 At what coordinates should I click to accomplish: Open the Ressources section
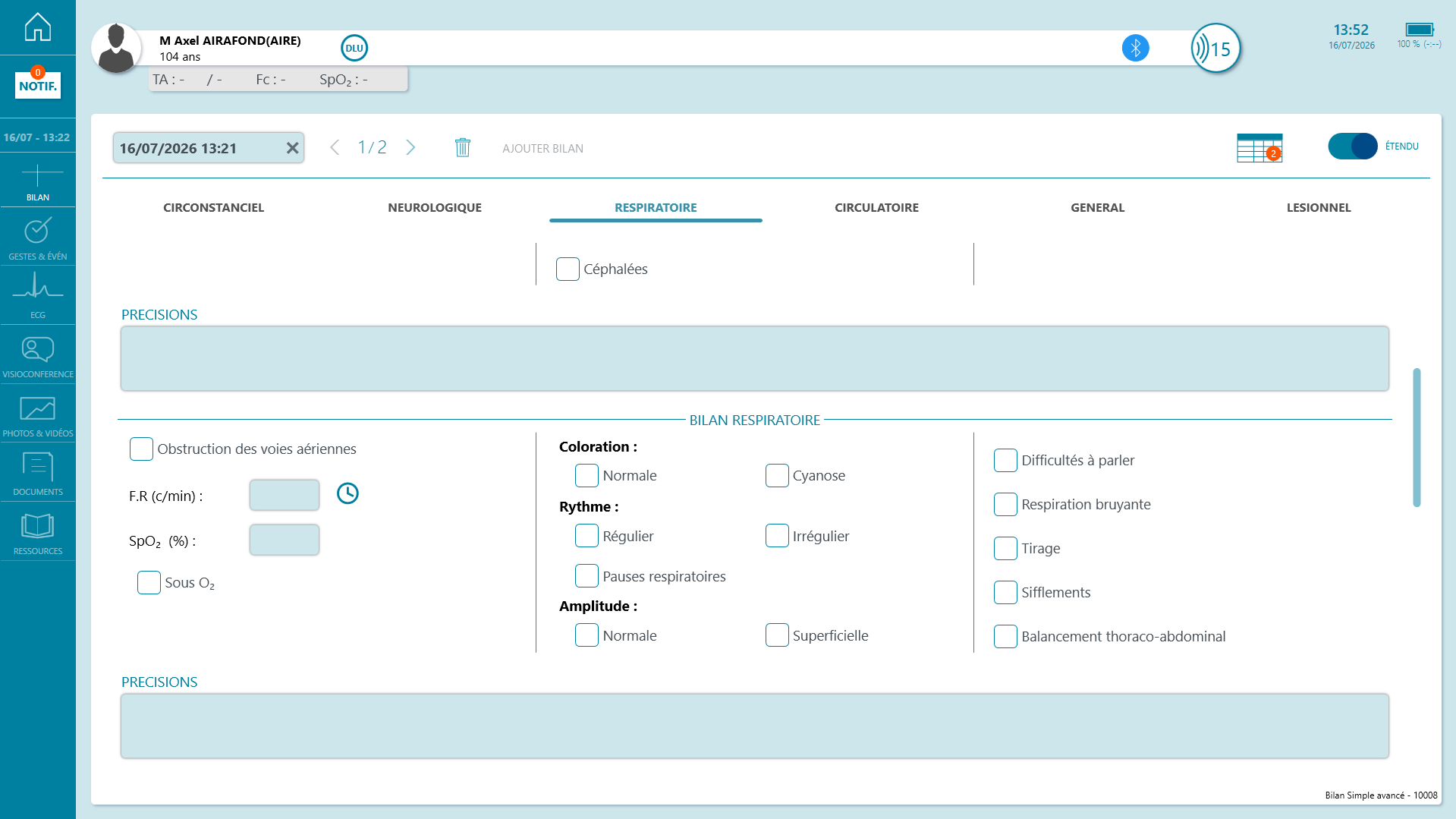(38, 533)
